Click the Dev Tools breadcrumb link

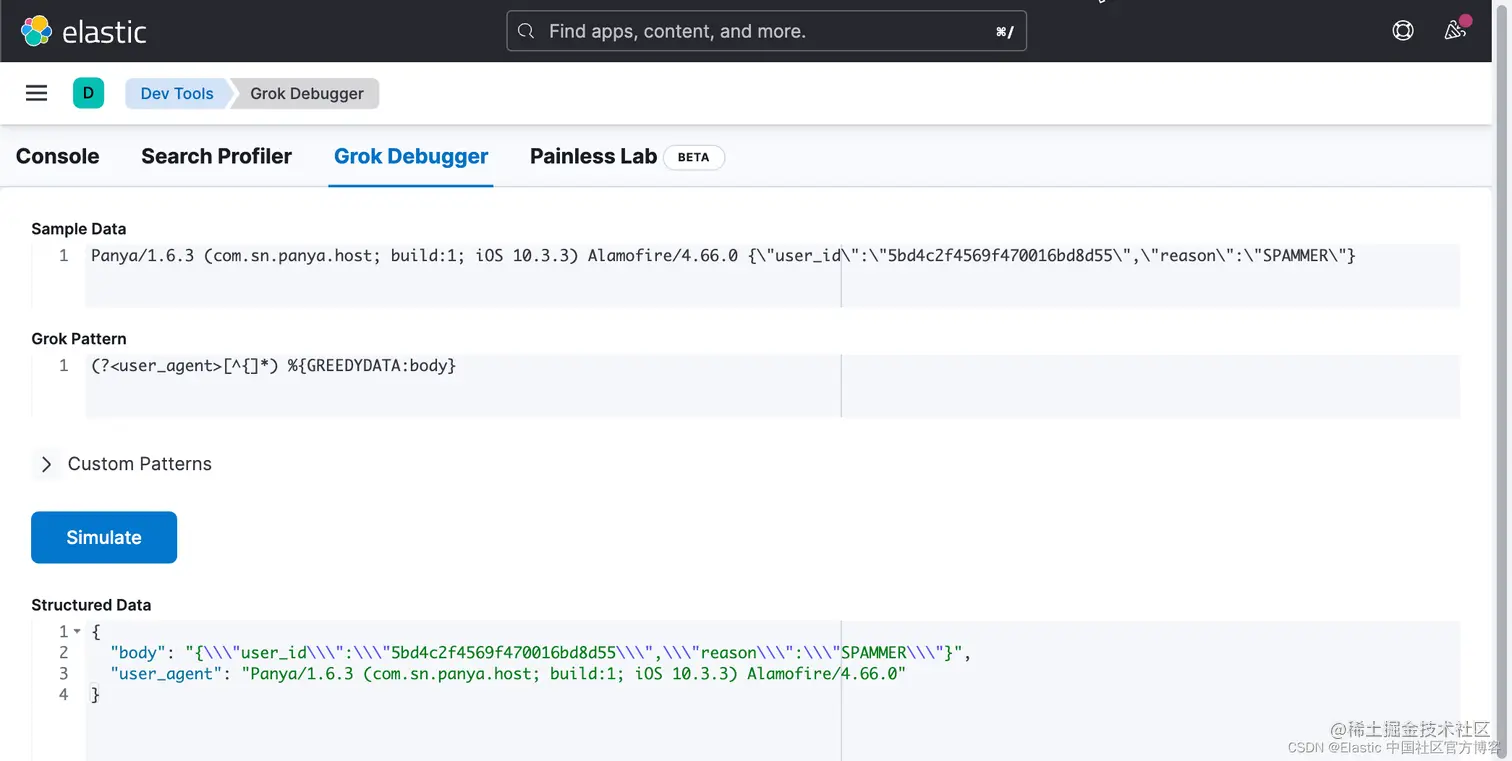pyautogui.click(x=177, y=93)
